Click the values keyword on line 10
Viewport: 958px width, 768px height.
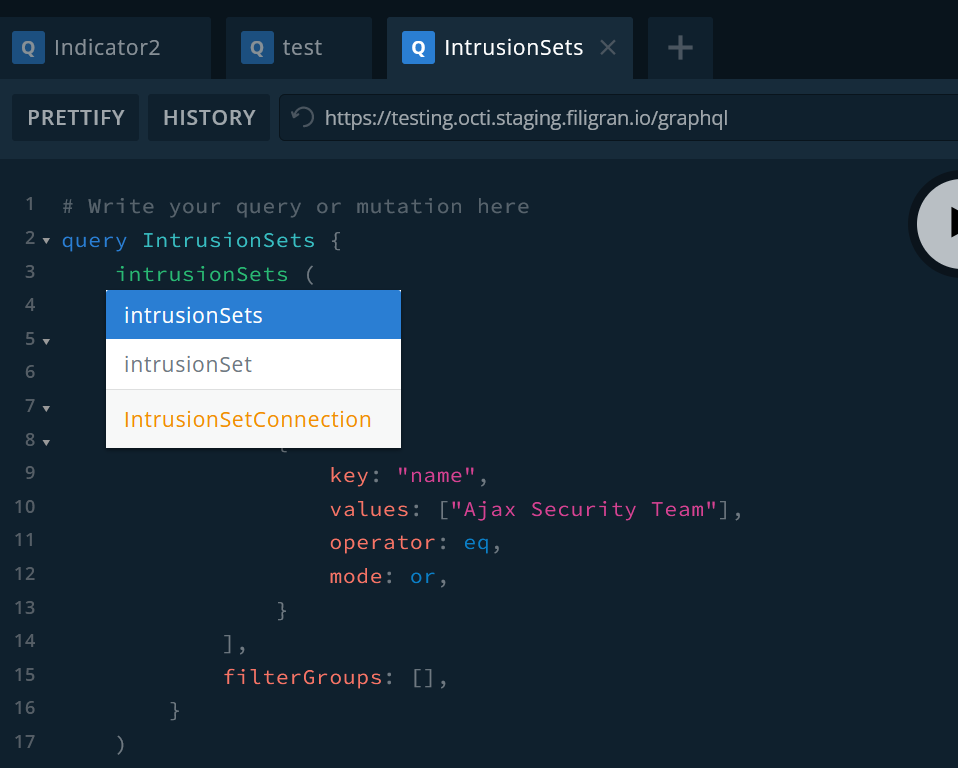tap(369, 509)
